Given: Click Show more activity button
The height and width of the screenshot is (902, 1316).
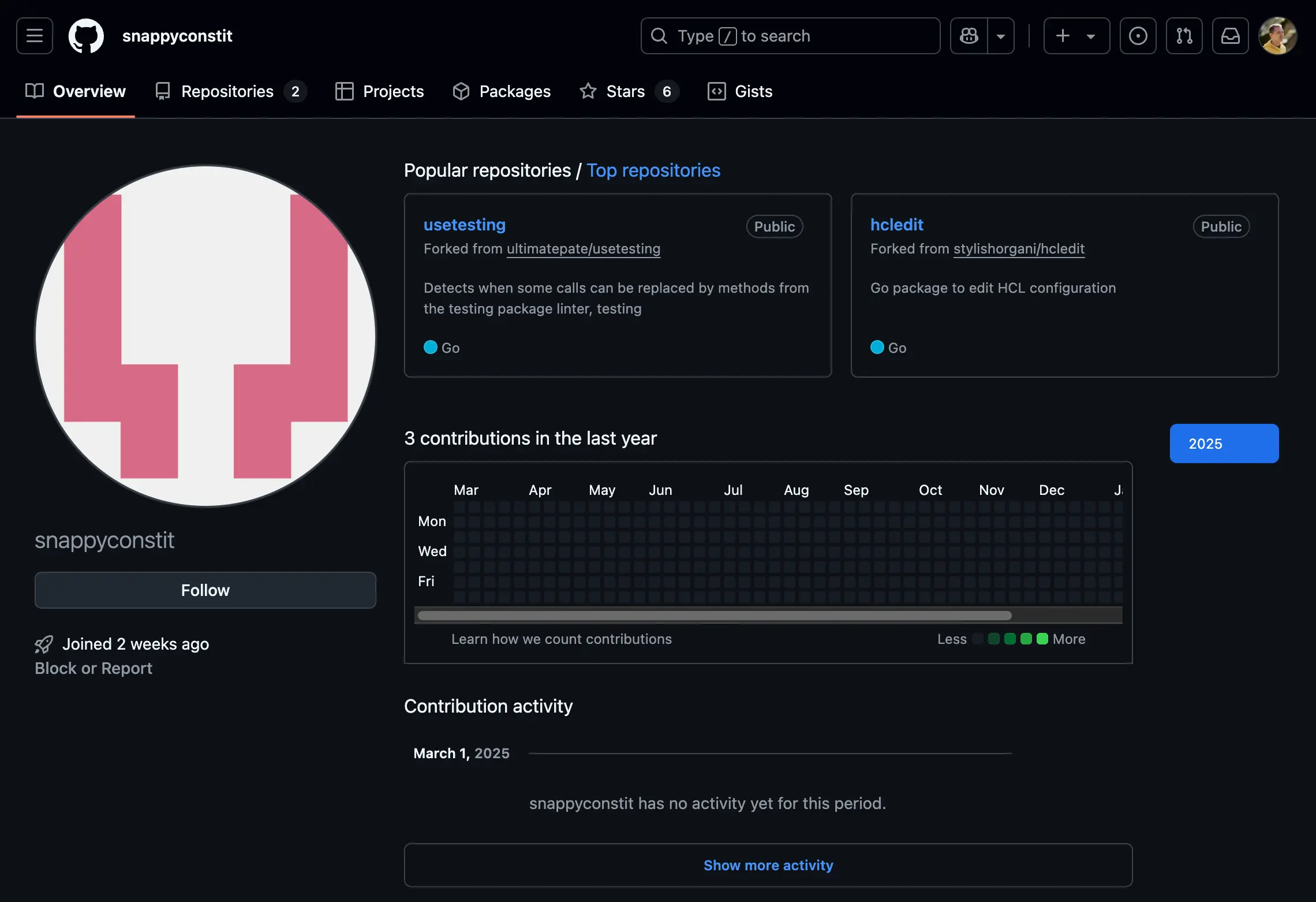Looking at the screenshot, I should point(768,865).
